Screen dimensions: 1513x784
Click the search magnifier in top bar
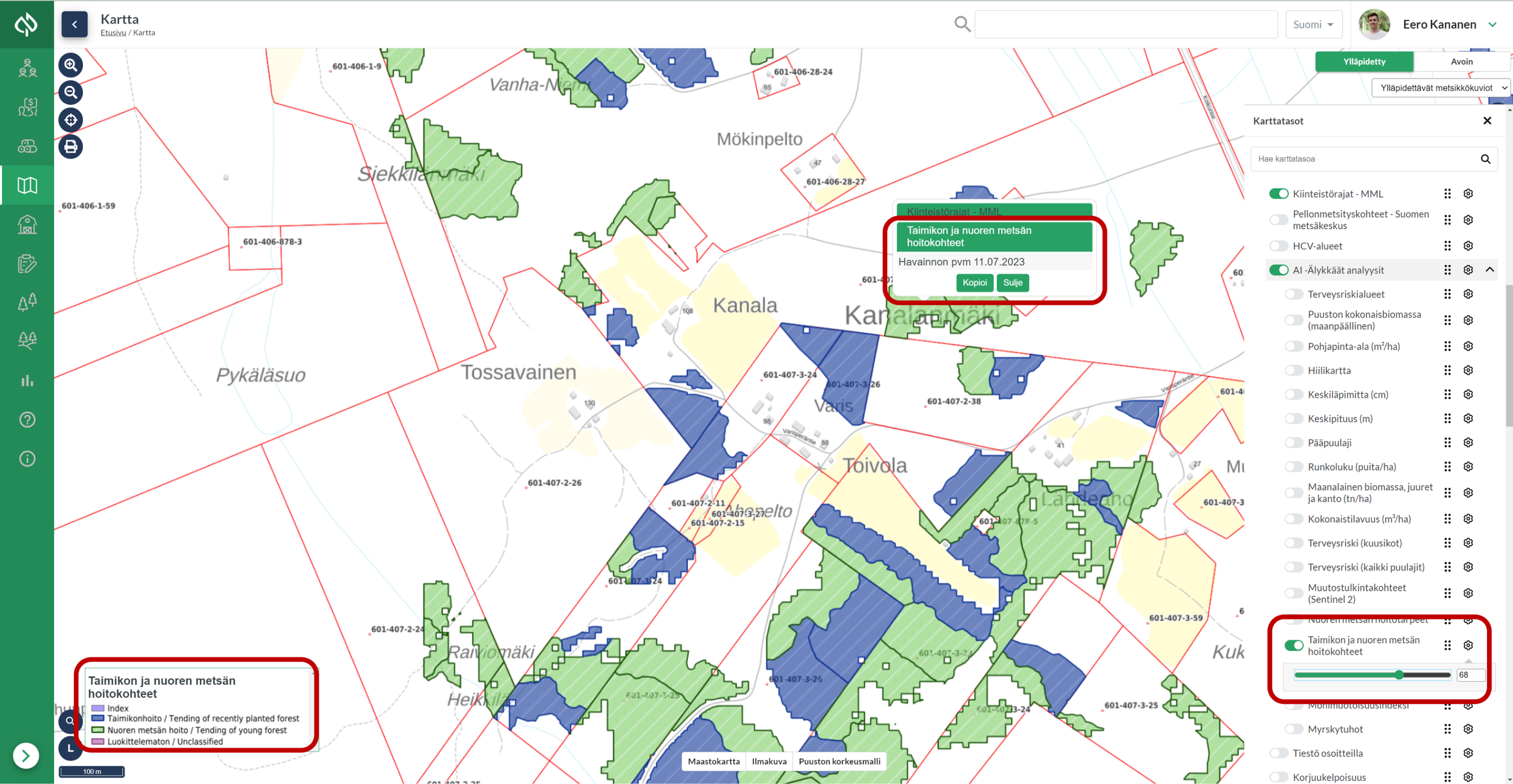click(x=962, y=24)
